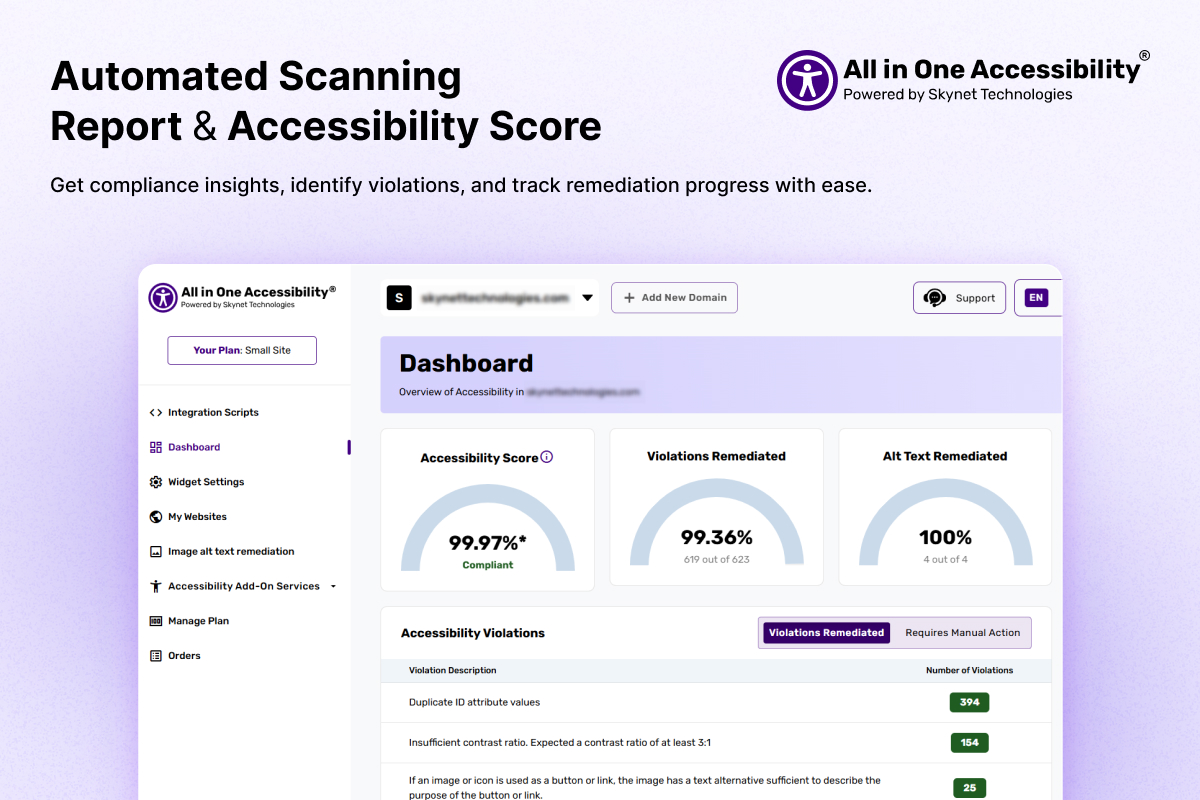The width and height of the screenshot is (1200, 800).
Task: Switch to Violations Remediated tab
Action: 826,633
